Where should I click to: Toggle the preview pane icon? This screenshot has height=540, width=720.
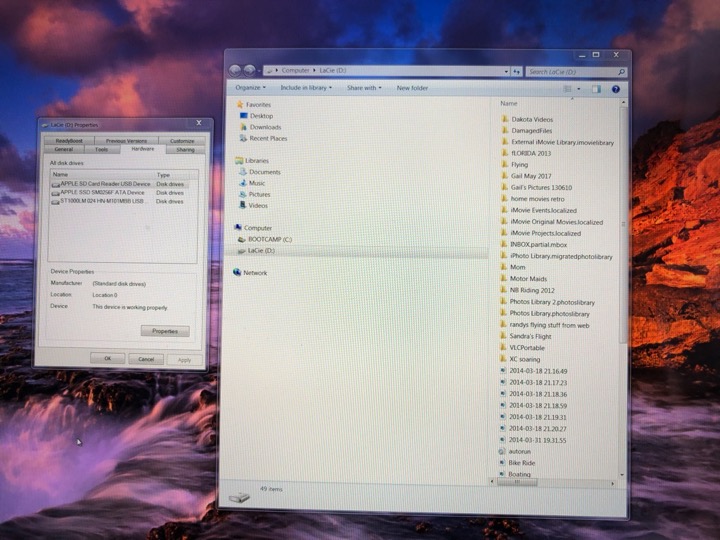[596, 89]
